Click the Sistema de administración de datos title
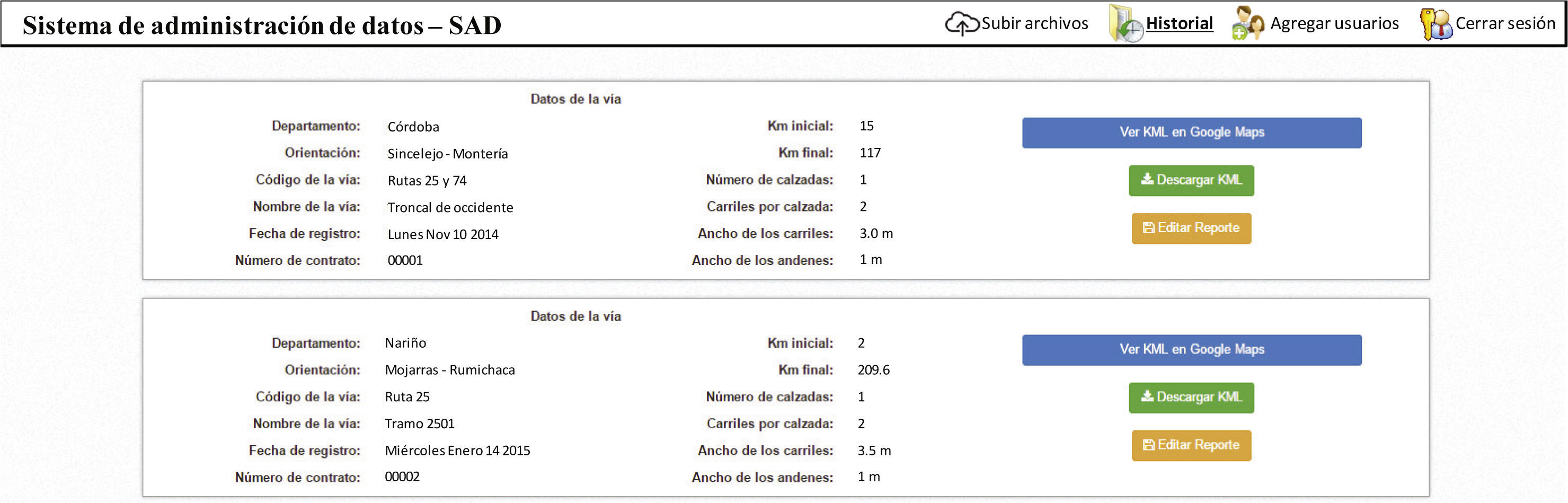This screenshot has width=1568, height=503. click(262, 25)
